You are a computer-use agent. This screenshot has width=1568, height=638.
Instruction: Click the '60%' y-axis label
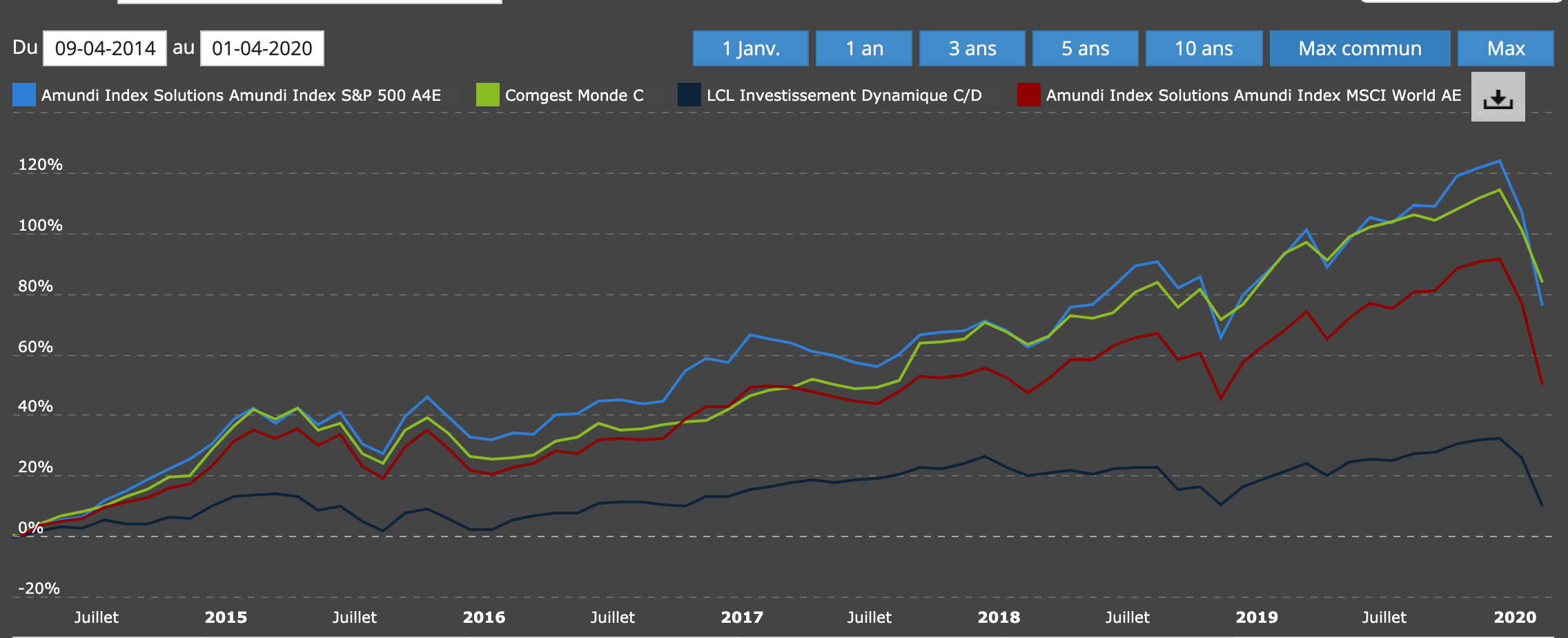[35, 347]
